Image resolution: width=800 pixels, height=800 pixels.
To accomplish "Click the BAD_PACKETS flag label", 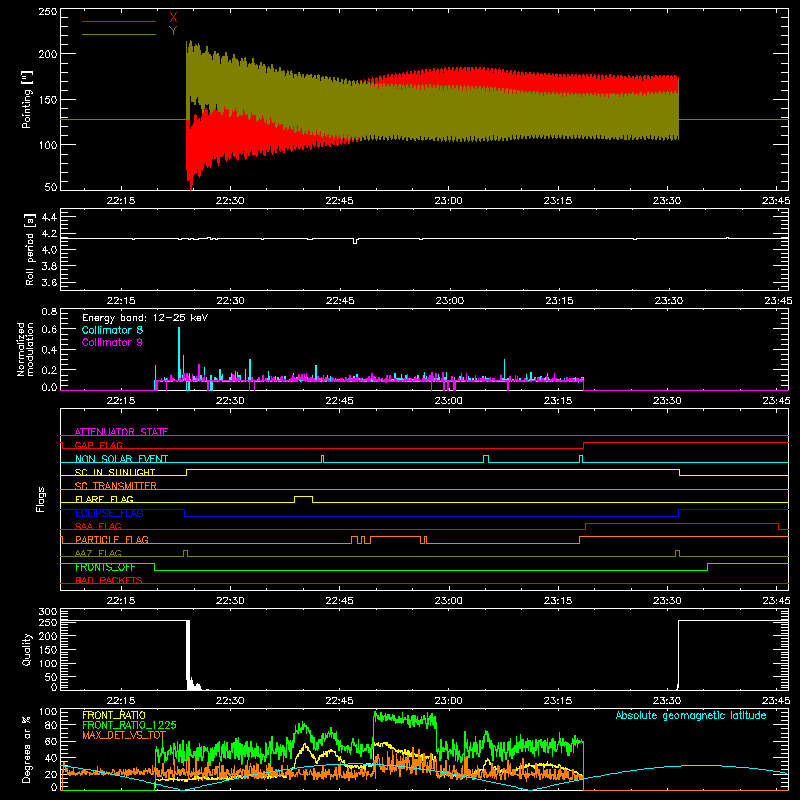I will coord(109,580).
